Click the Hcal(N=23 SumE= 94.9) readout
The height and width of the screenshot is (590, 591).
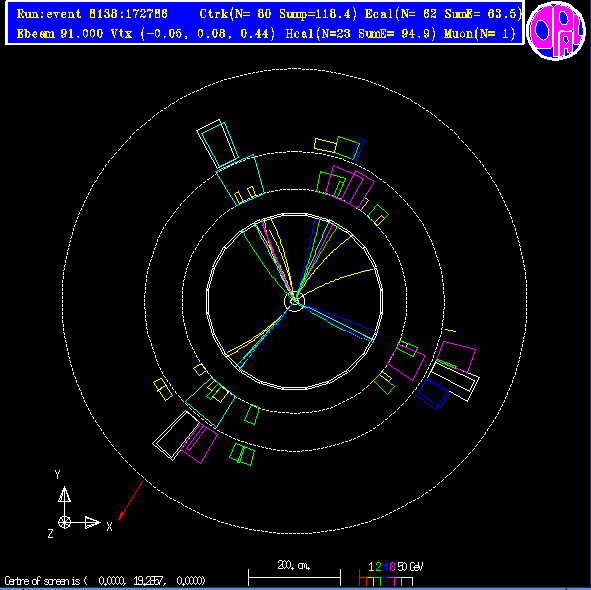coord(361,34)
